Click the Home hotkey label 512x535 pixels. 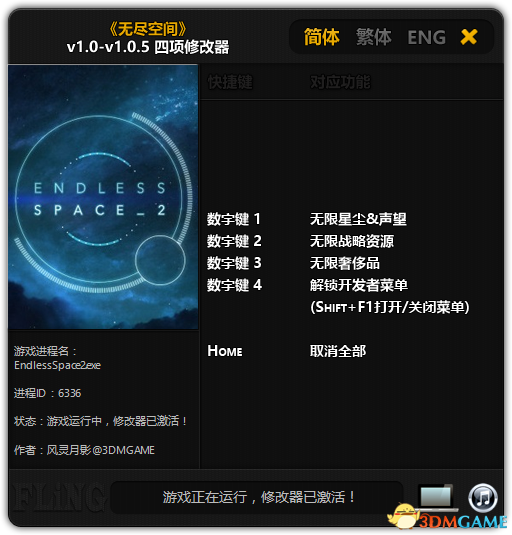coord(225,351)
